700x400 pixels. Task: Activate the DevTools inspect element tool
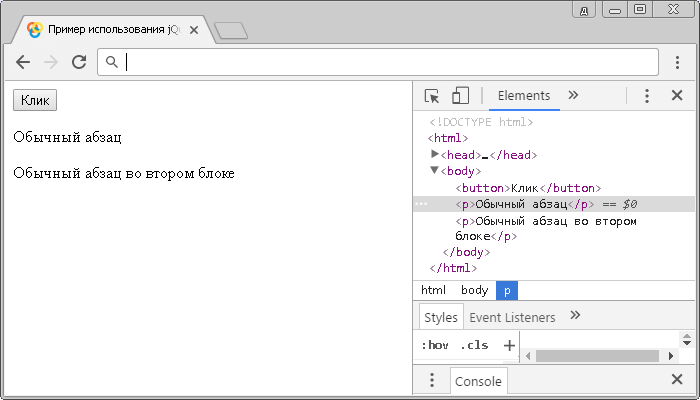pyautogui.click(x=432, y=96)
